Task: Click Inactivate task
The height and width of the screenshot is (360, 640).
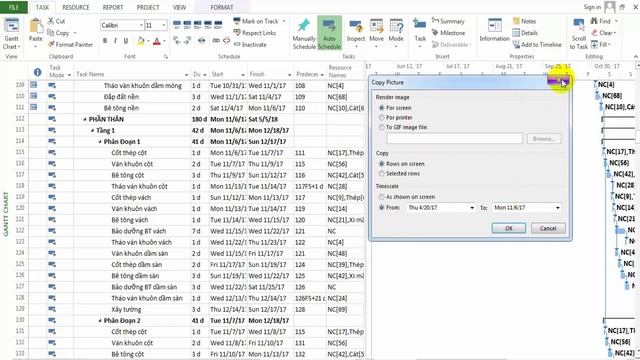Action: pyautogui.click(x=250, y=44)
